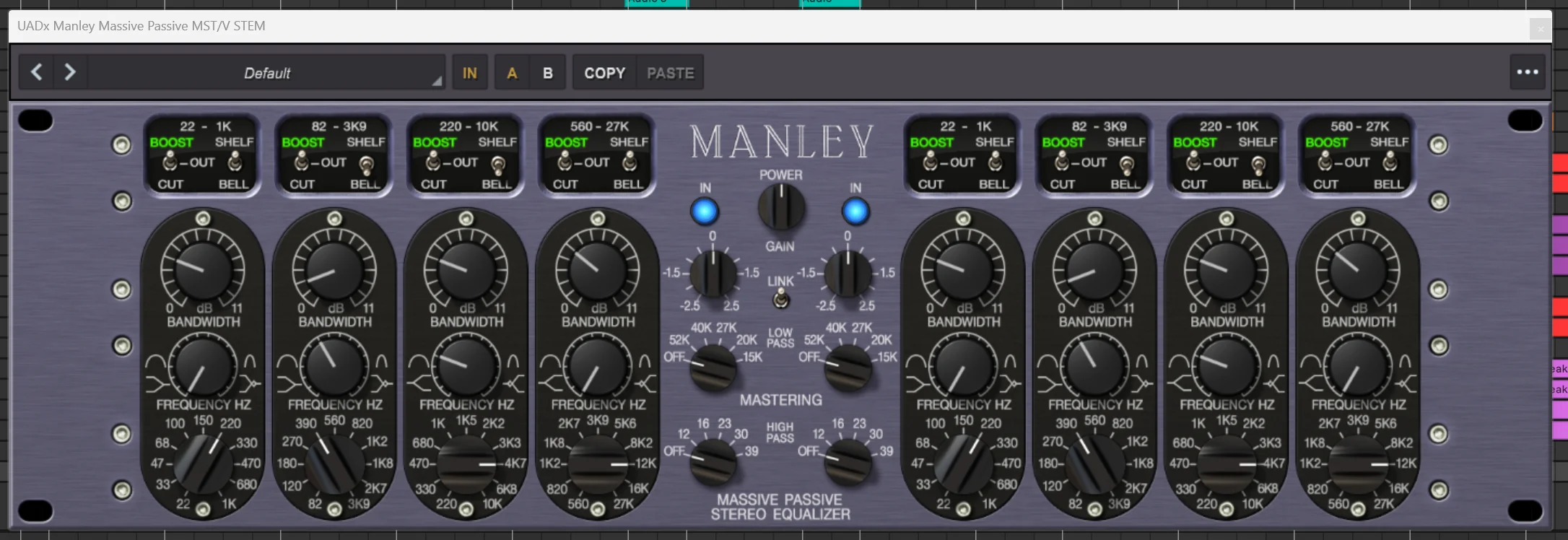The image size is (1568, 540).
Task: Click left channel 220-10K dB gain knob
Action: click(x=466, y=271)
